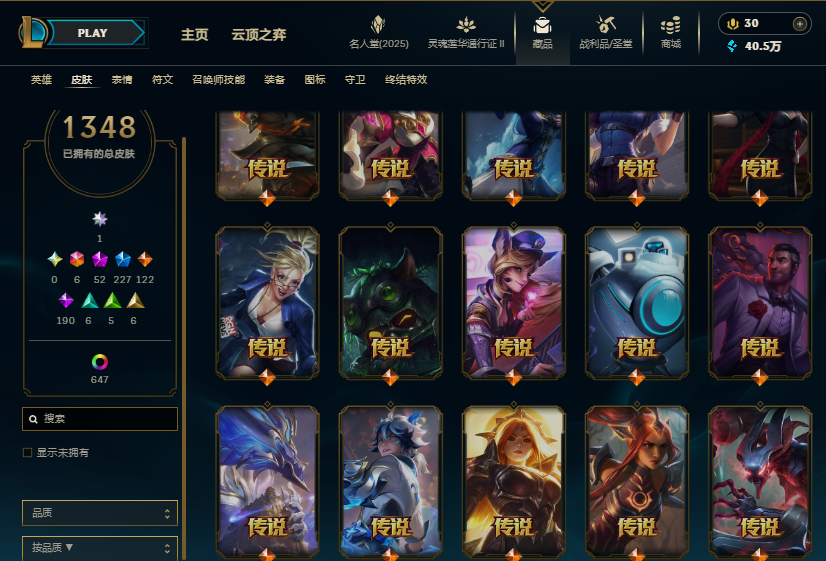826x561 pixels.
Task: Select the 终结特效 finishers tab
Action: 406,80
